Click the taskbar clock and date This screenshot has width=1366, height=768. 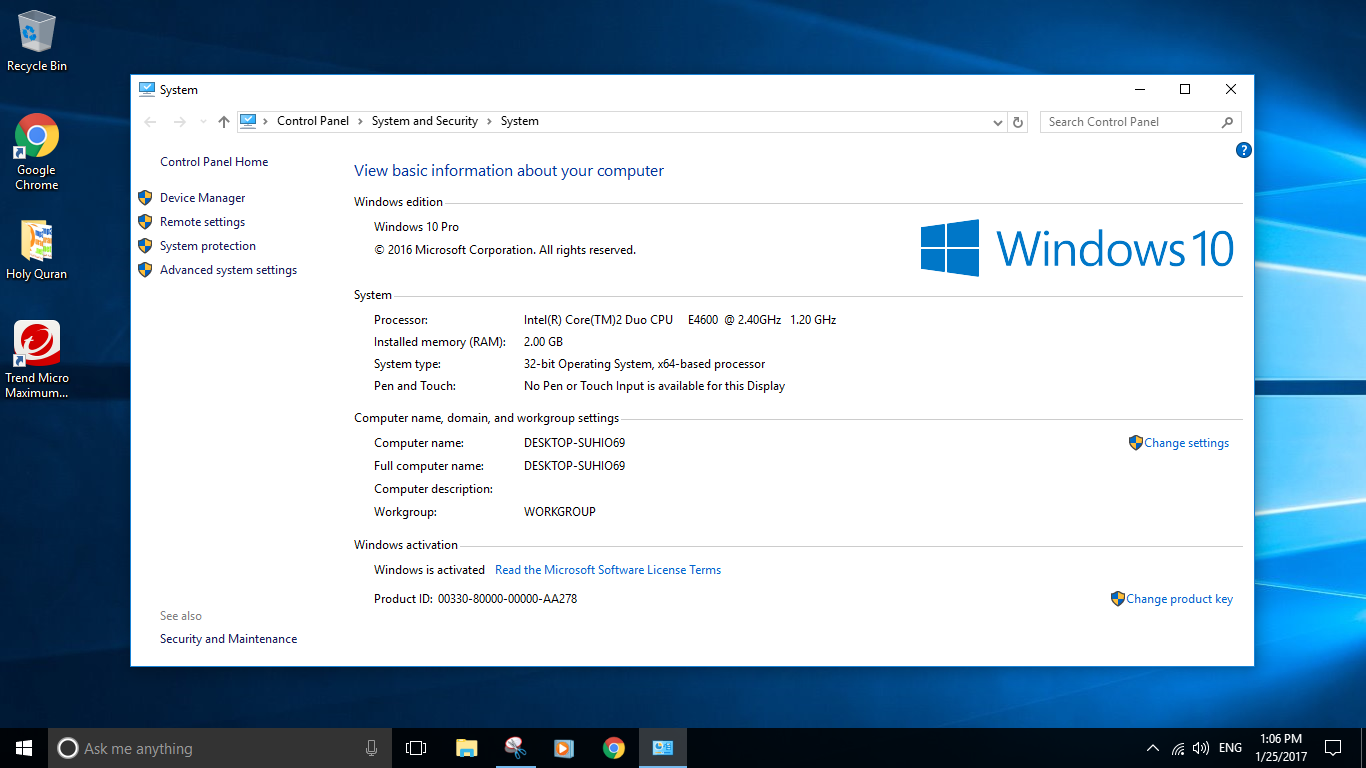coord(1282,748)
